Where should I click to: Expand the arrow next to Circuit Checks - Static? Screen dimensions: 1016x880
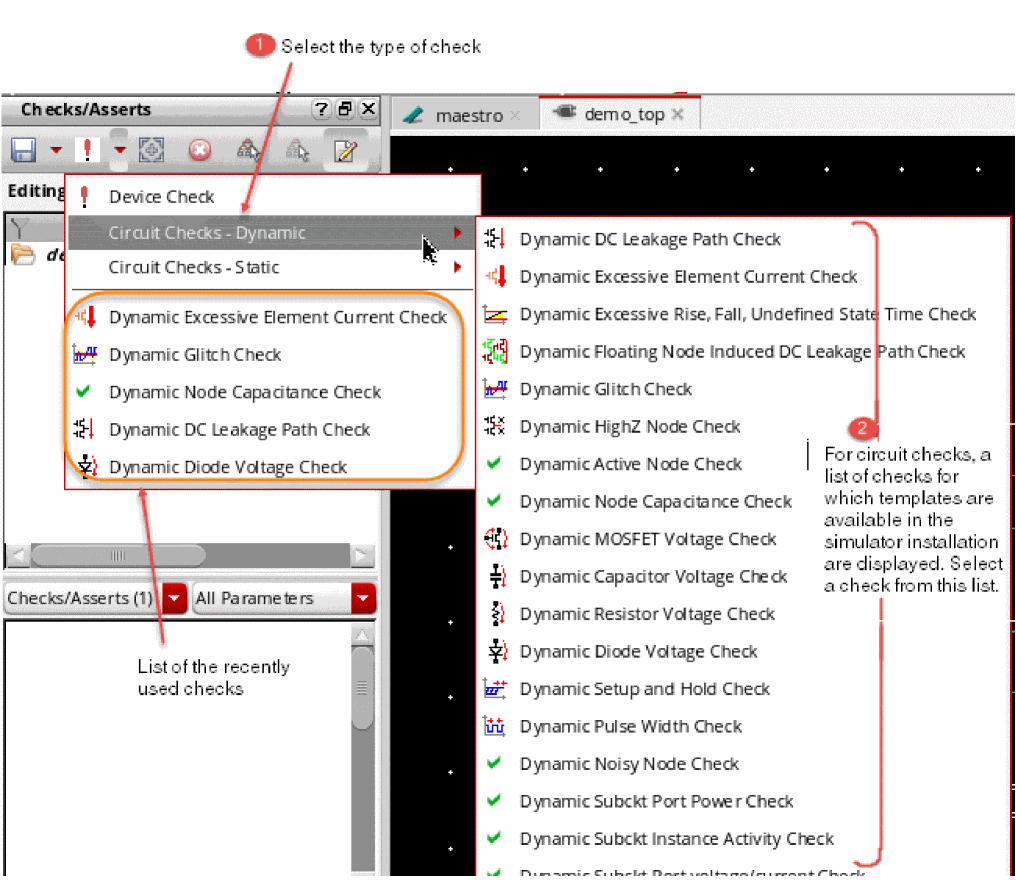tap(458, 267)
